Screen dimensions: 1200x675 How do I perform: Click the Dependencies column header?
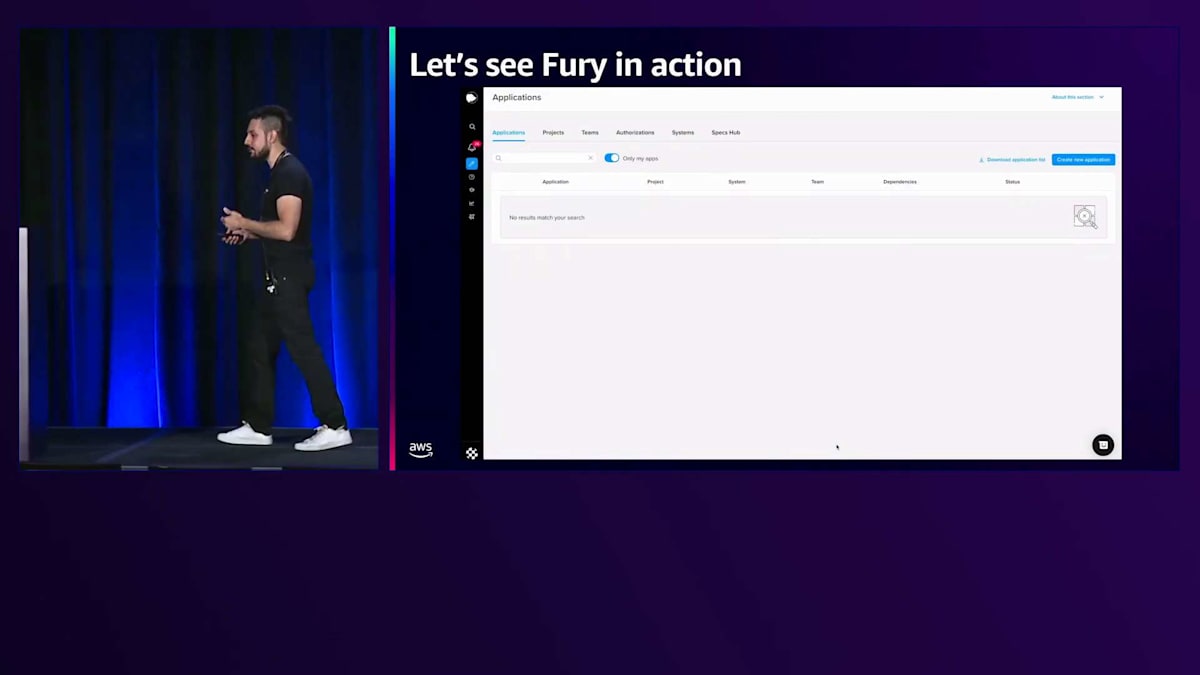[x=900, y=182]
